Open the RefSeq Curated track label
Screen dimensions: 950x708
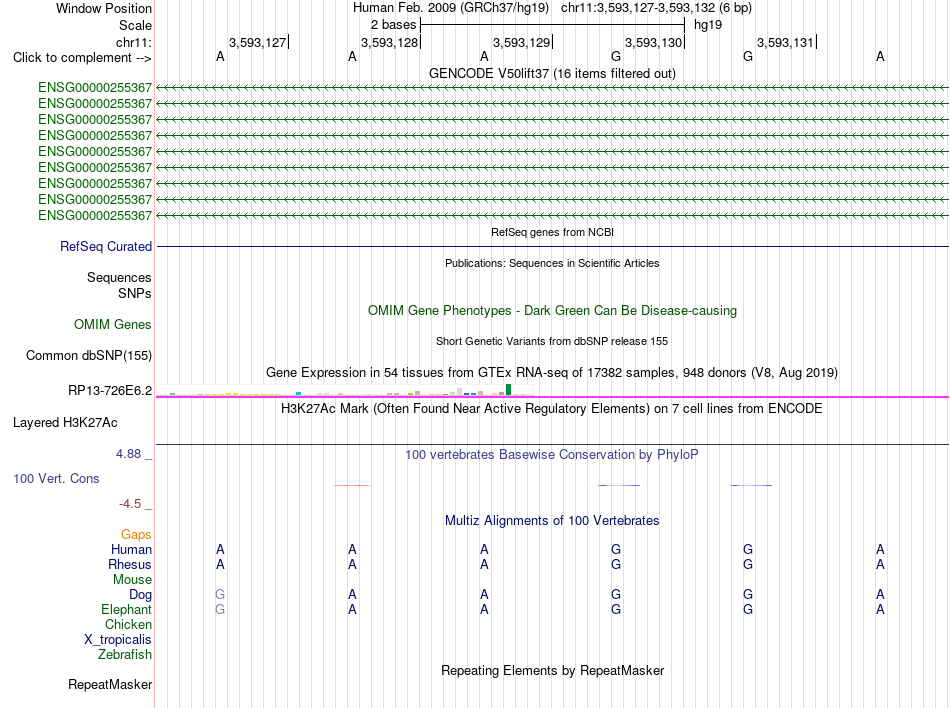pos(105,246)
